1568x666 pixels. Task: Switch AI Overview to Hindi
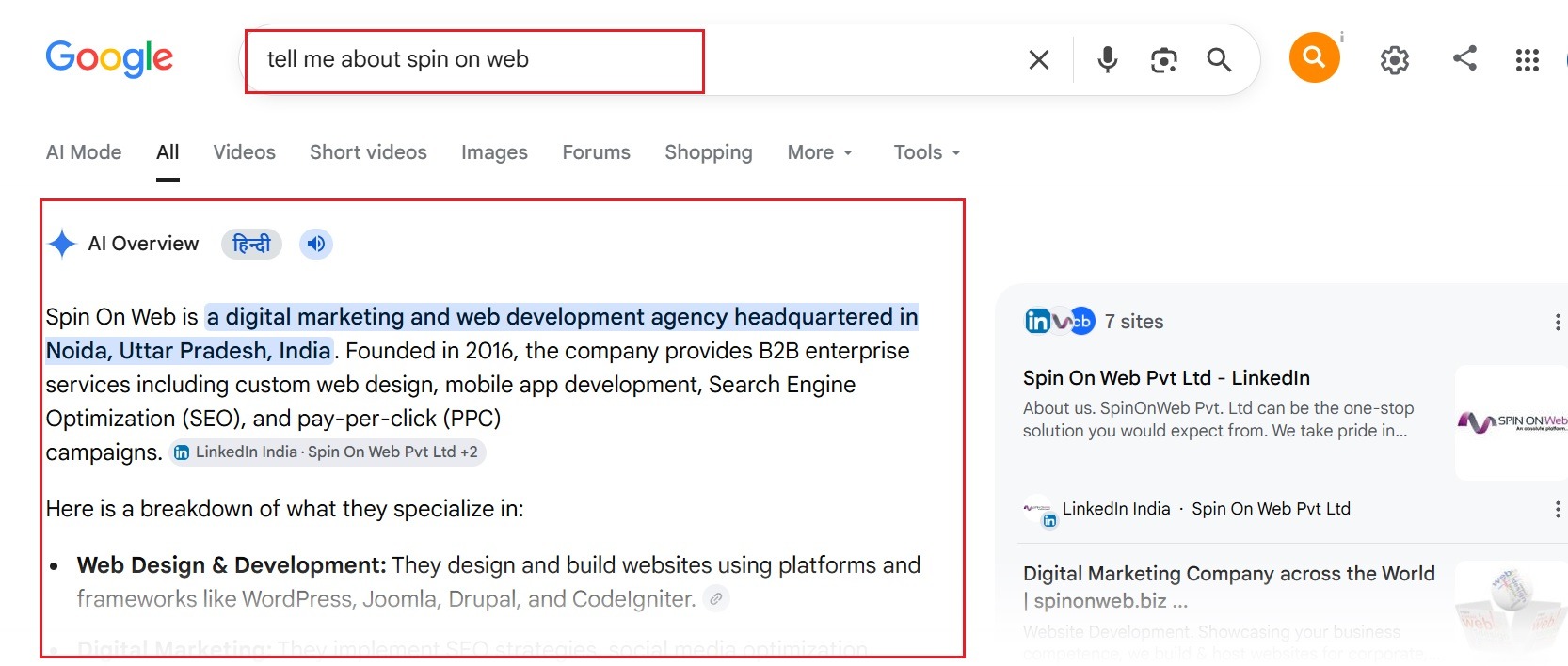[251, 244]
